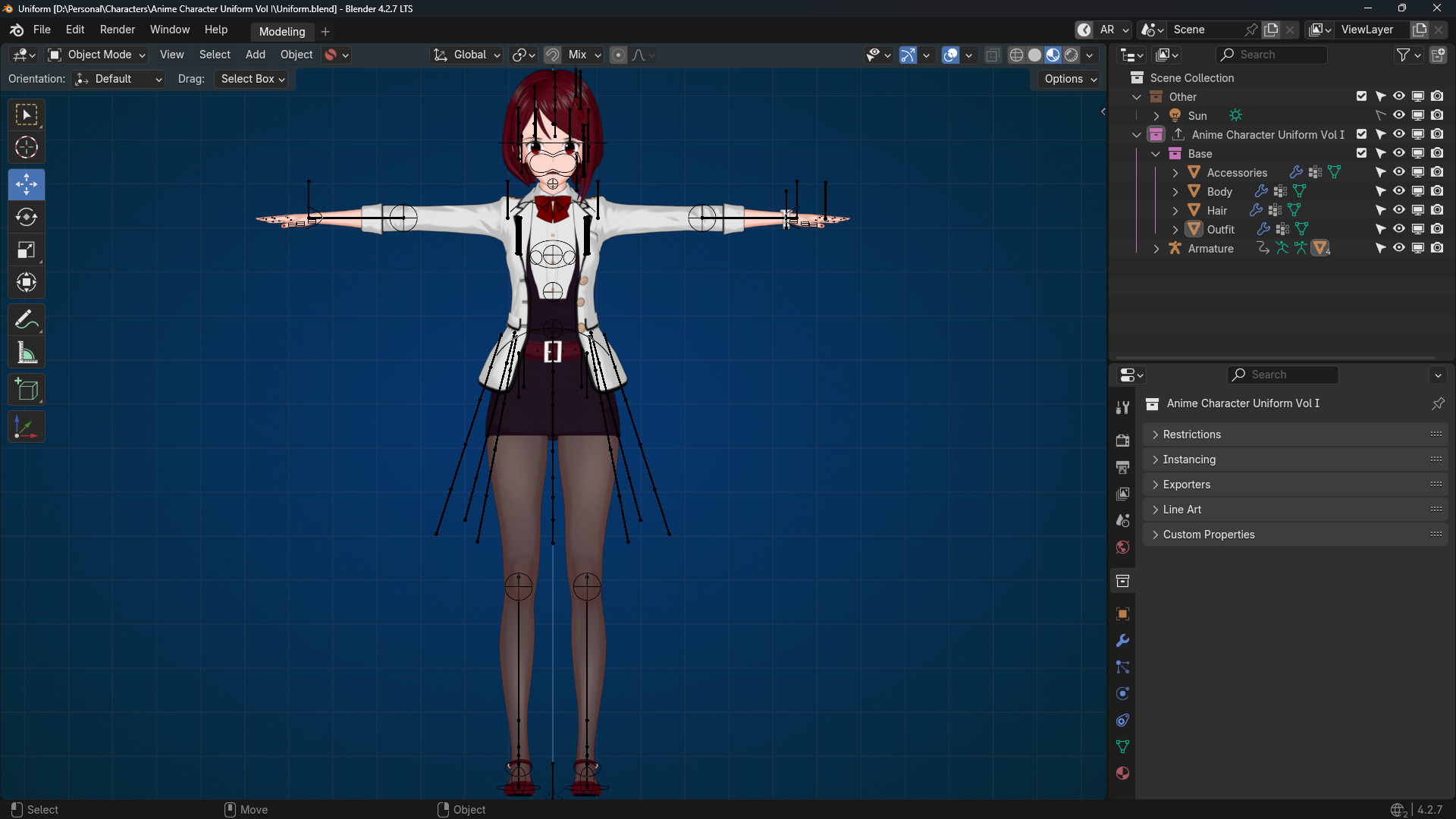1456x819 pixels.
Task: Open the Particles properties tab
Action: (x=1123, y=667)
